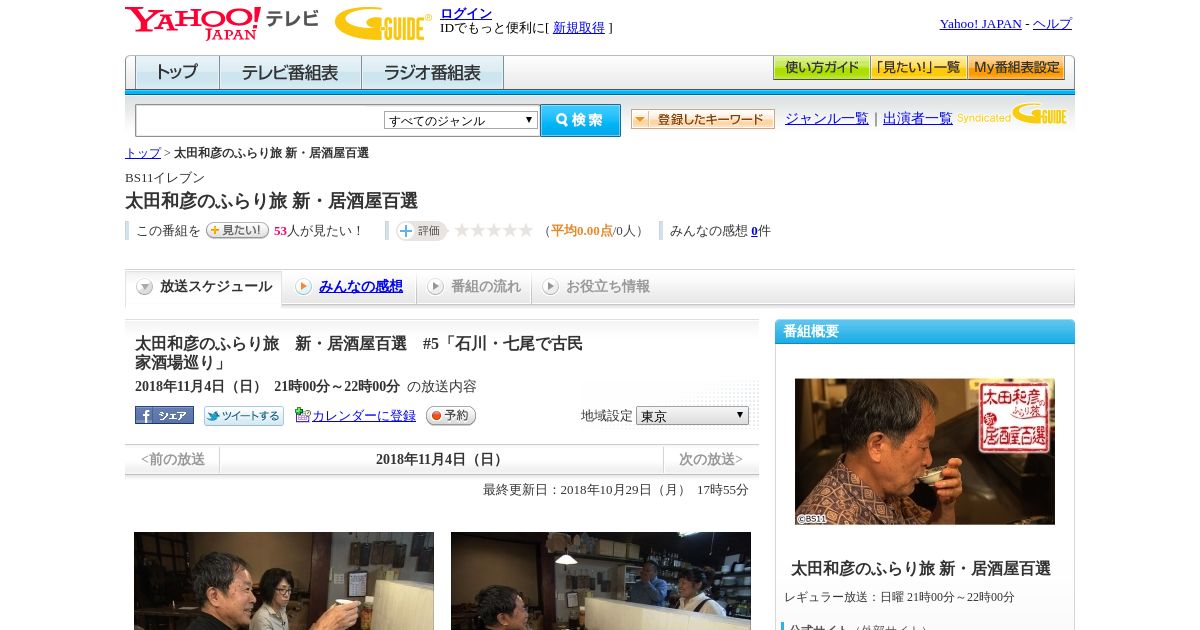
Task: Share on Facebook with シェア button
Action: click(164, 415)
